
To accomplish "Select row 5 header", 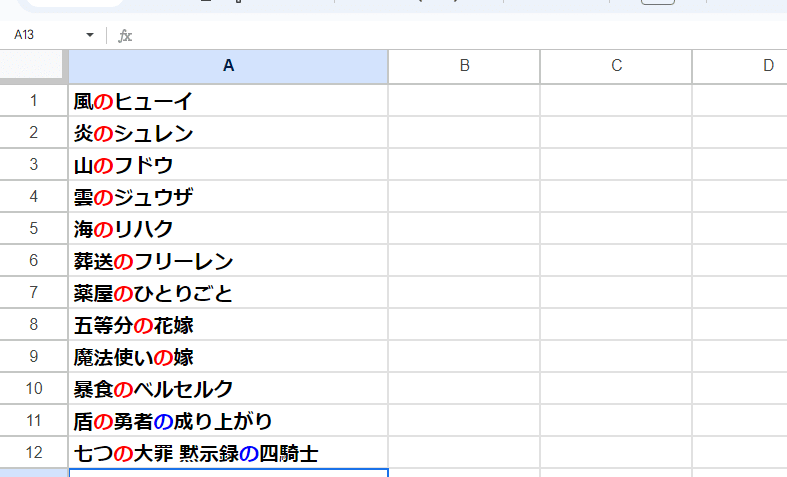I will coord(34,228).
